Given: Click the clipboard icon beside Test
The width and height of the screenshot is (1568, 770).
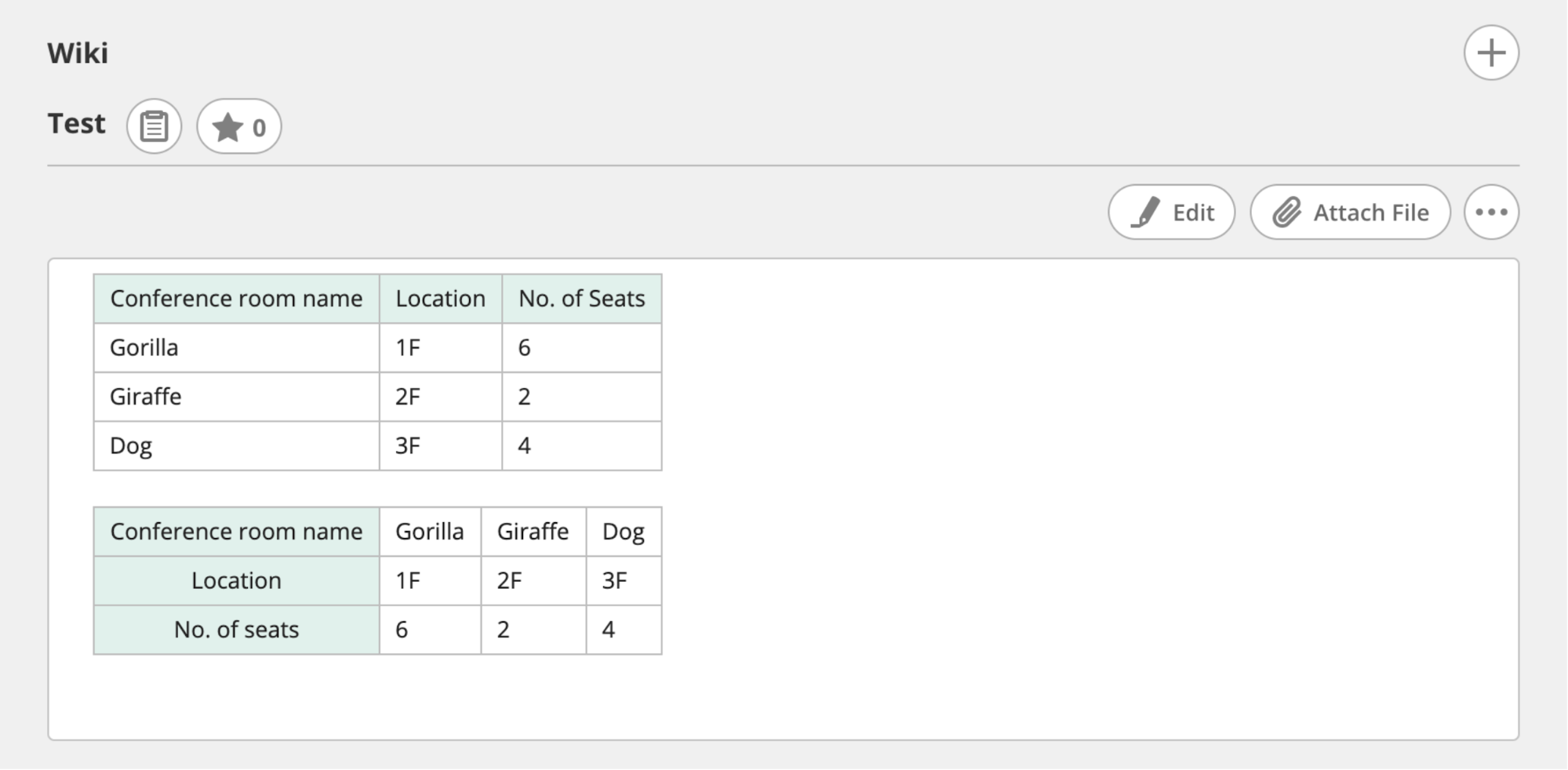Looking at the screenshot, I should [154, 126].
